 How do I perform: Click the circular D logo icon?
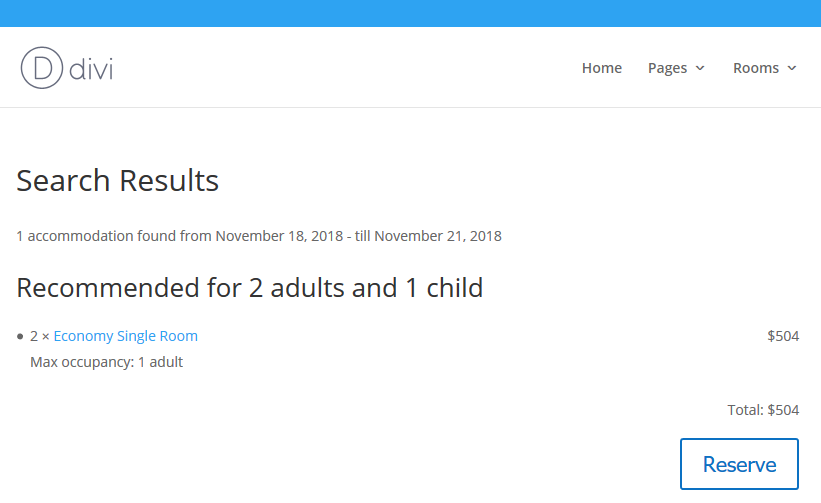click(42, 68)
